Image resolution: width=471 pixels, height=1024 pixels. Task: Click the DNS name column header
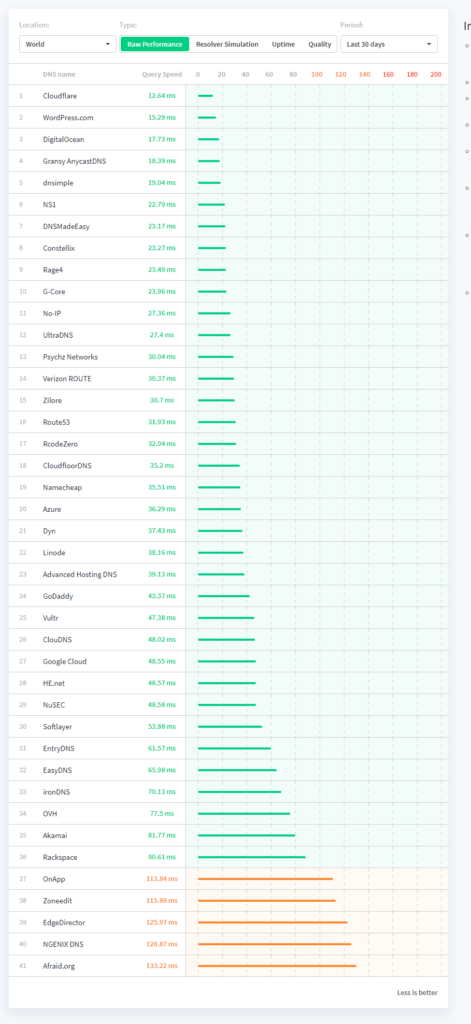pyautogui.click(x=59, y=74)
